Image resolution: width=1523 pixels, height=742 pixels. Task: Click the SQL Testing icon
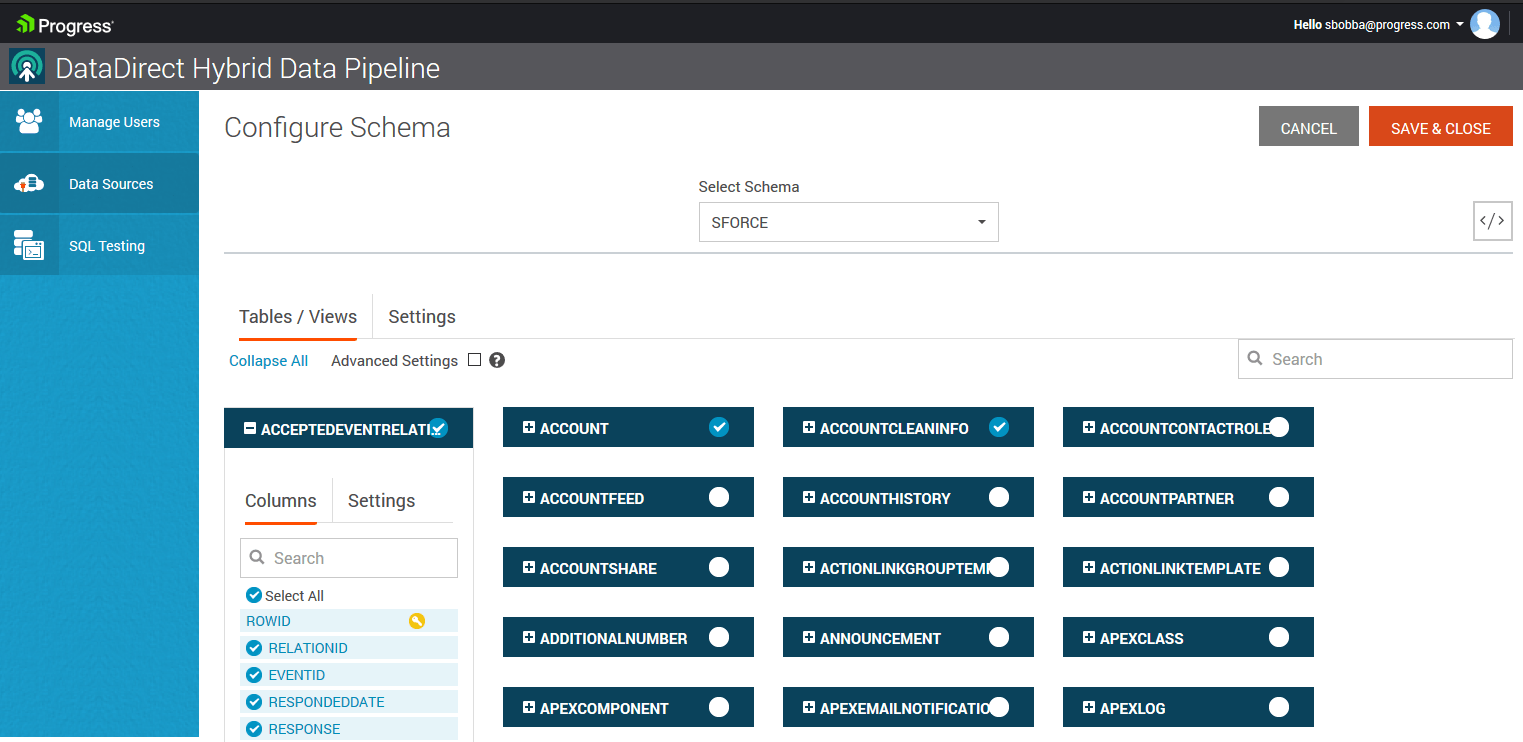click(29, 245)
